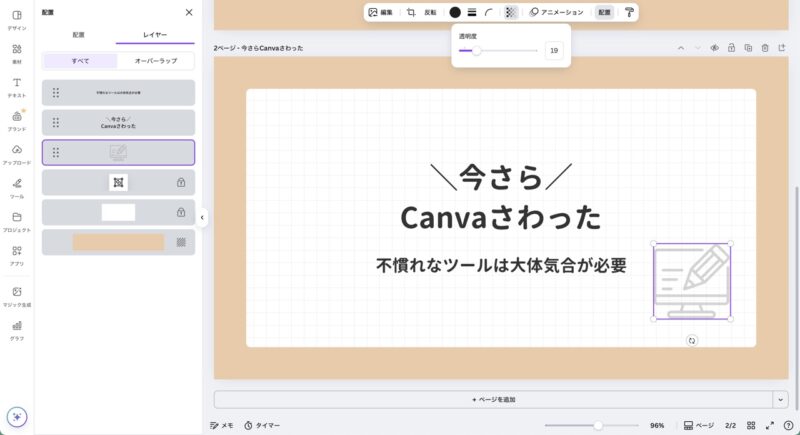Select the locked grid pattern layer
Screen dimensions: 800x435
pos(118,183)
